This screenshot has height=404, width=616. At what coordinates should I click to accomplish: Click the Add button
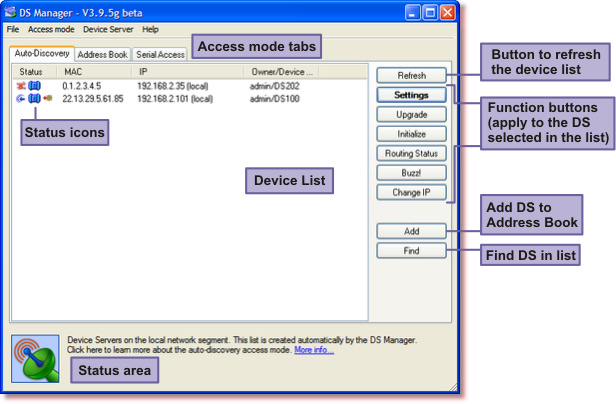coord(411,231)
